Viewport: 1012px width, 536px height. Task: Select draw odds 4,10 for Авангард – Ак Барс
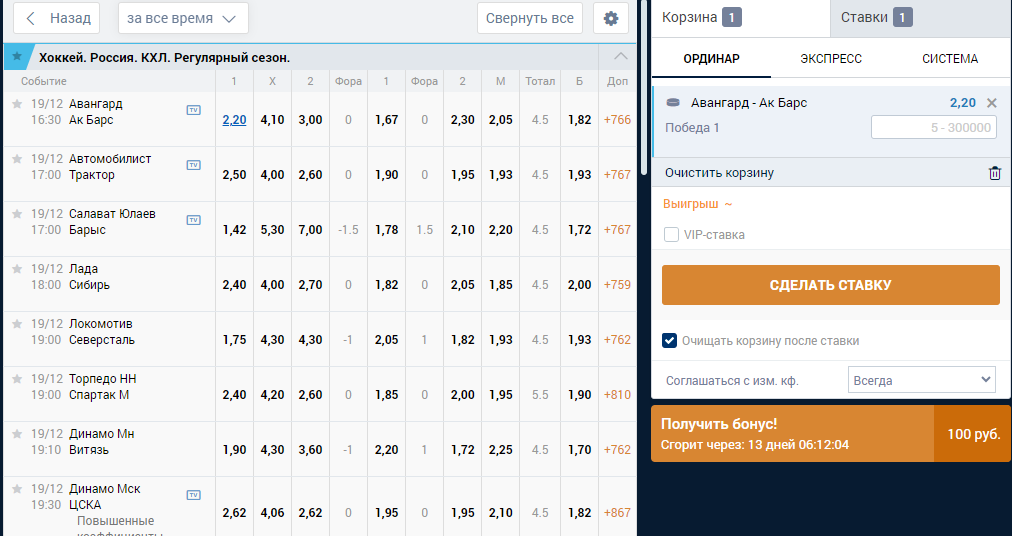272,119
